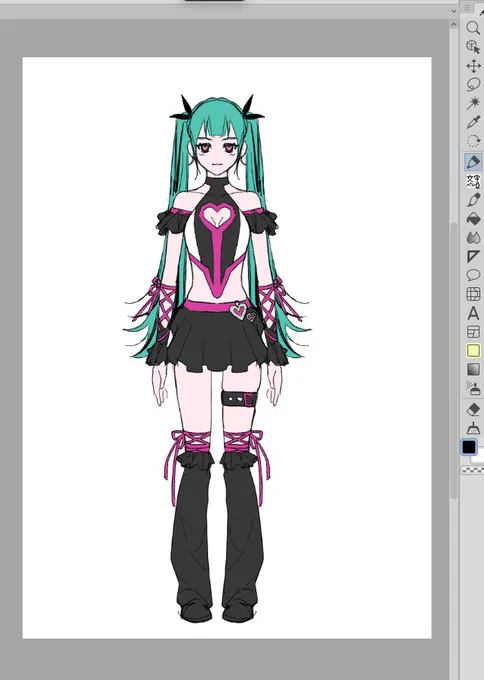Select the triangle ruler Figure tool

473,256
